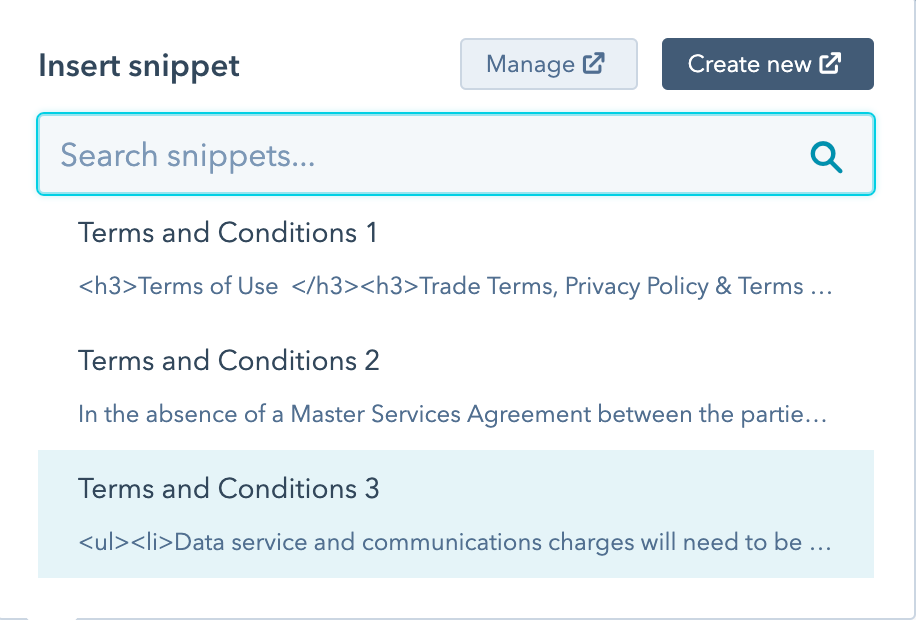Click the Create new snippet button
The image size is (916, 620).
(x=768, y=64)
